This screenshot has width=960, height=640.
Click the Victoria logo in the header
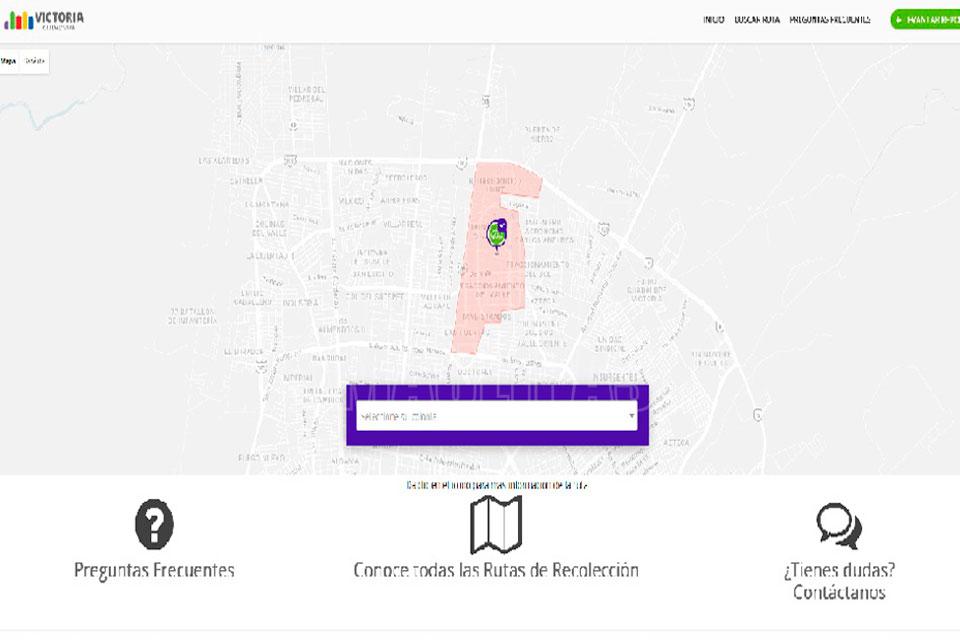[x=44, y=19]
